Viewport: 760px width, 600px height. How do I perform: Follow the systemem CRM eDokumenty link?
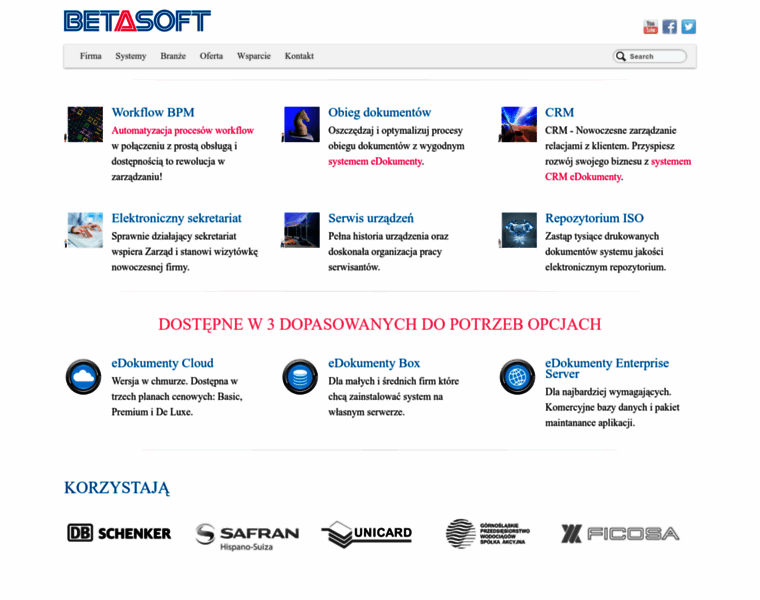[618, 169]
